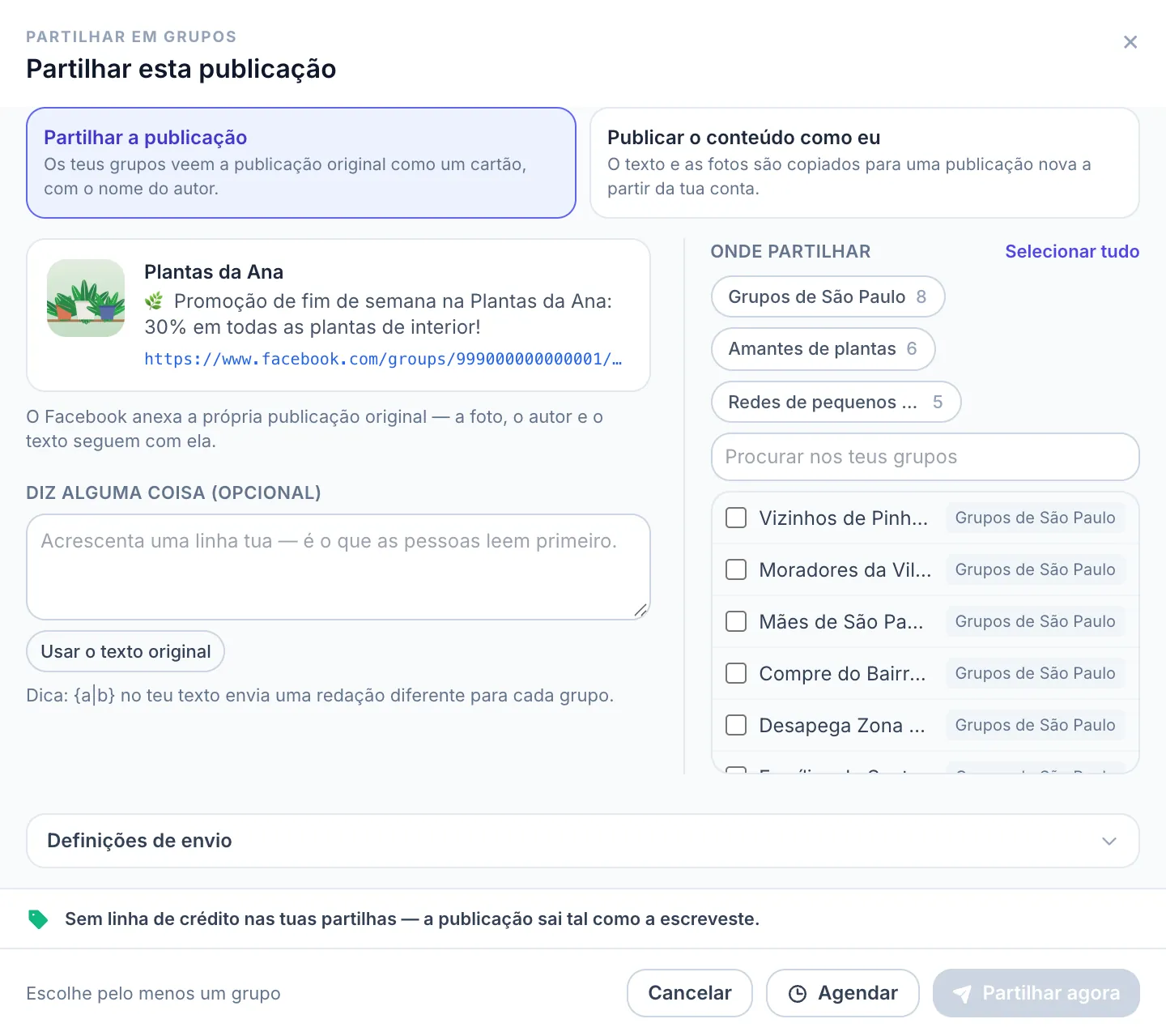The image size is (1166, 1036).
Task: Click 'Grupos de São Paulo' tag beside Vizinhos de Pinh...
Action: (1035, 518)
